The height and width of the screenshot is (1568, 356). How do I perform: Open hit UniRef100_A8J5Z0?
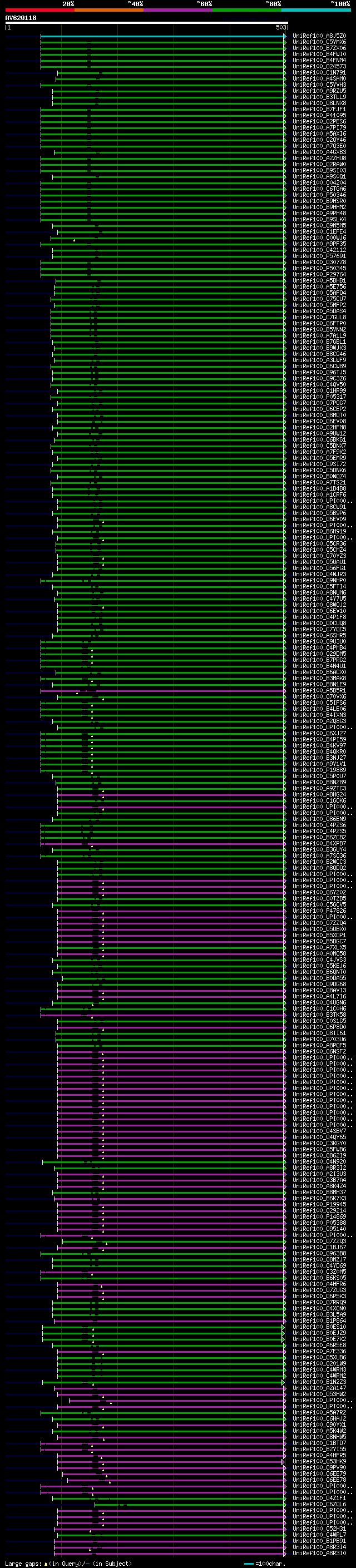pyautogui.click(x=319, y=36)
